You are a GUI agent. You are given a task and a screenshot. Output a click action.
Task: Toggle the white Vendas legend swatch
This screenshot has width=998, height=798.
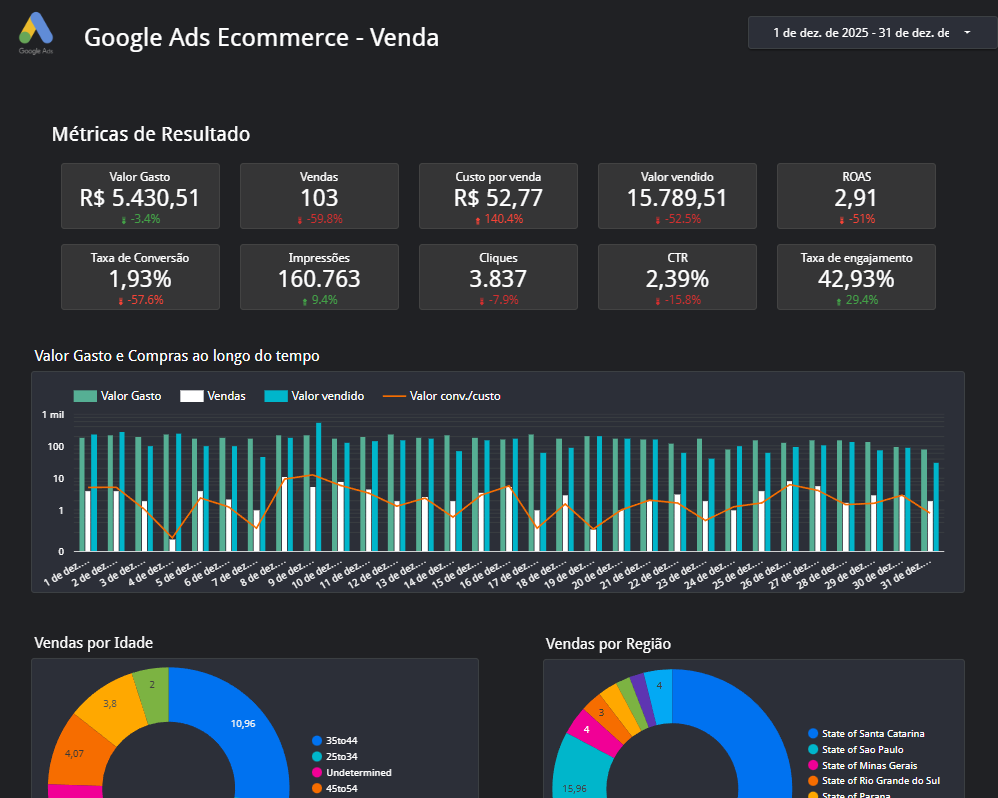pyautogui.click(x=192, y=396)
